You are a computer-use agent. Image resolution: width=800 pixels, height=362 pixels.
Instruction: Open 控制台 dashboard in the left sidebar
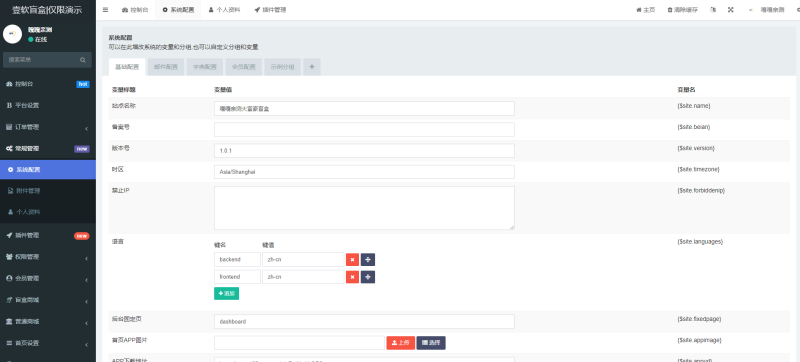[48, 84]
